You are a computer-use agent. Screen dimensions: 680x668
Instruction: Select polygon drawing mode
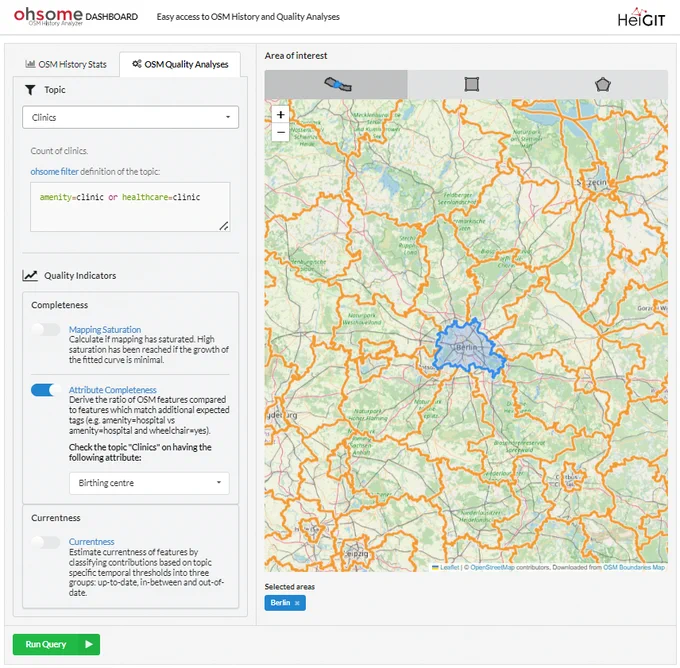pyautogui.click(x=602, y=84)
